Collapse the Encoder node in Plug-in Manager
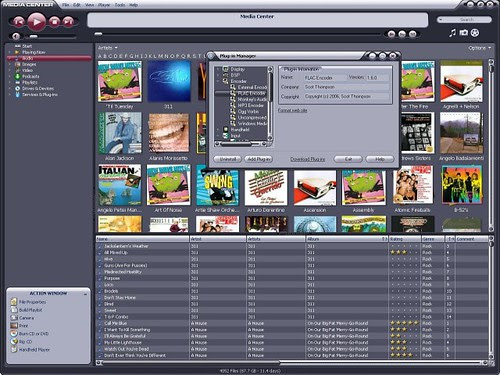500x375 pixels. tap(218, 81)
